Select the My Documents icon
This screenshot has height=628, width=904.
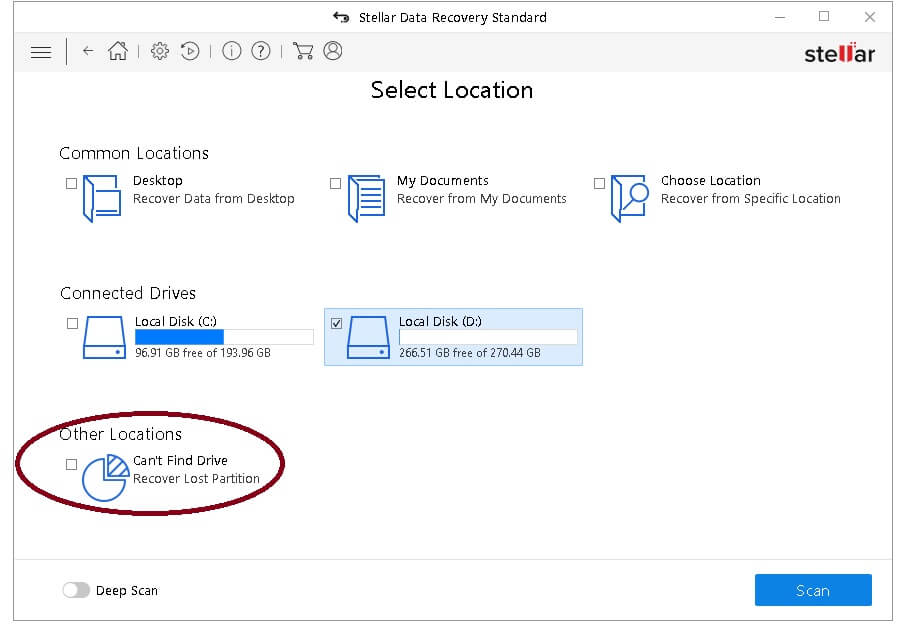[366, 198]
